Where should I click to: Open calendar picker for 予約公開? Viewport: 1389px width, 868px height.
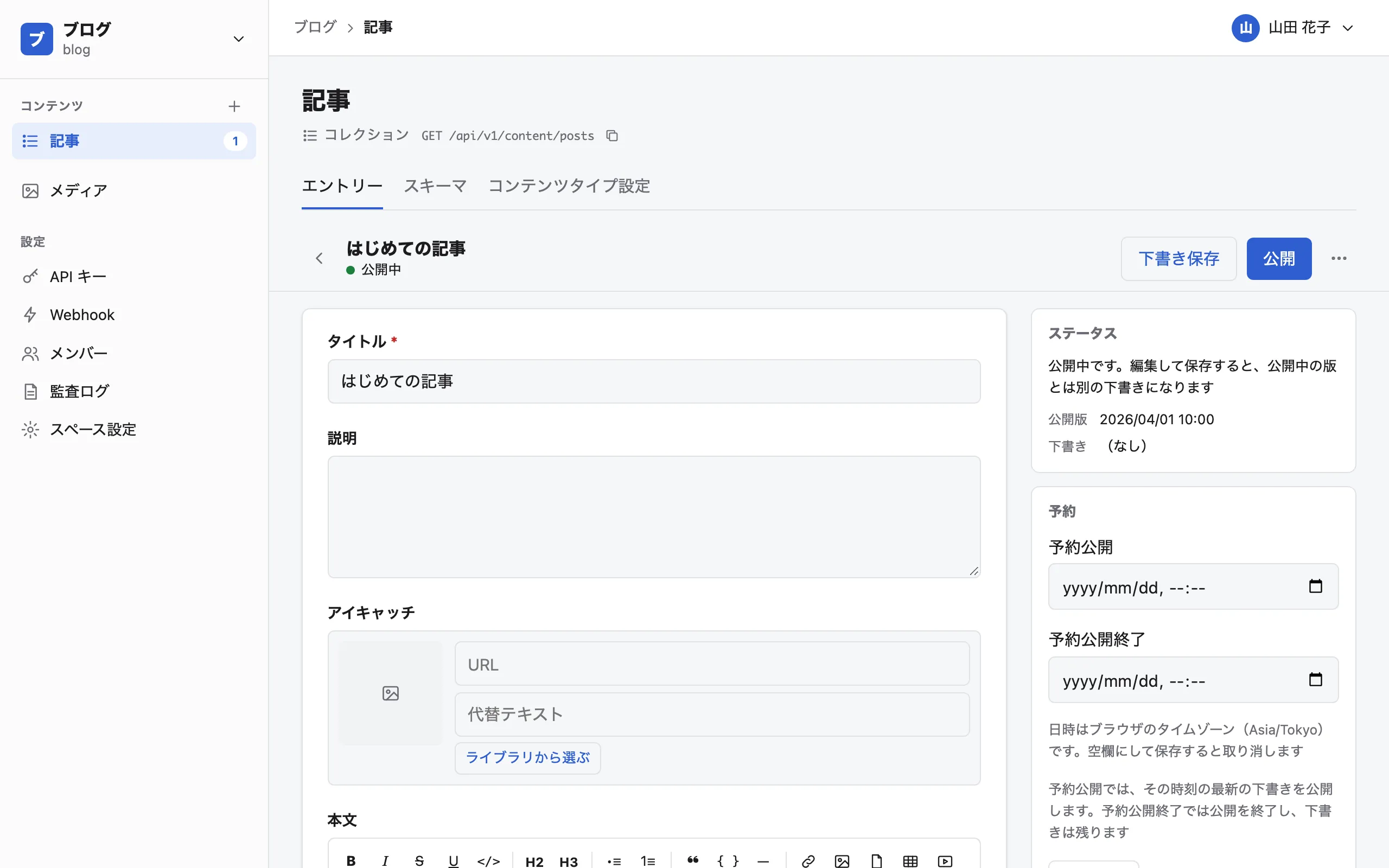point(1316,586)
